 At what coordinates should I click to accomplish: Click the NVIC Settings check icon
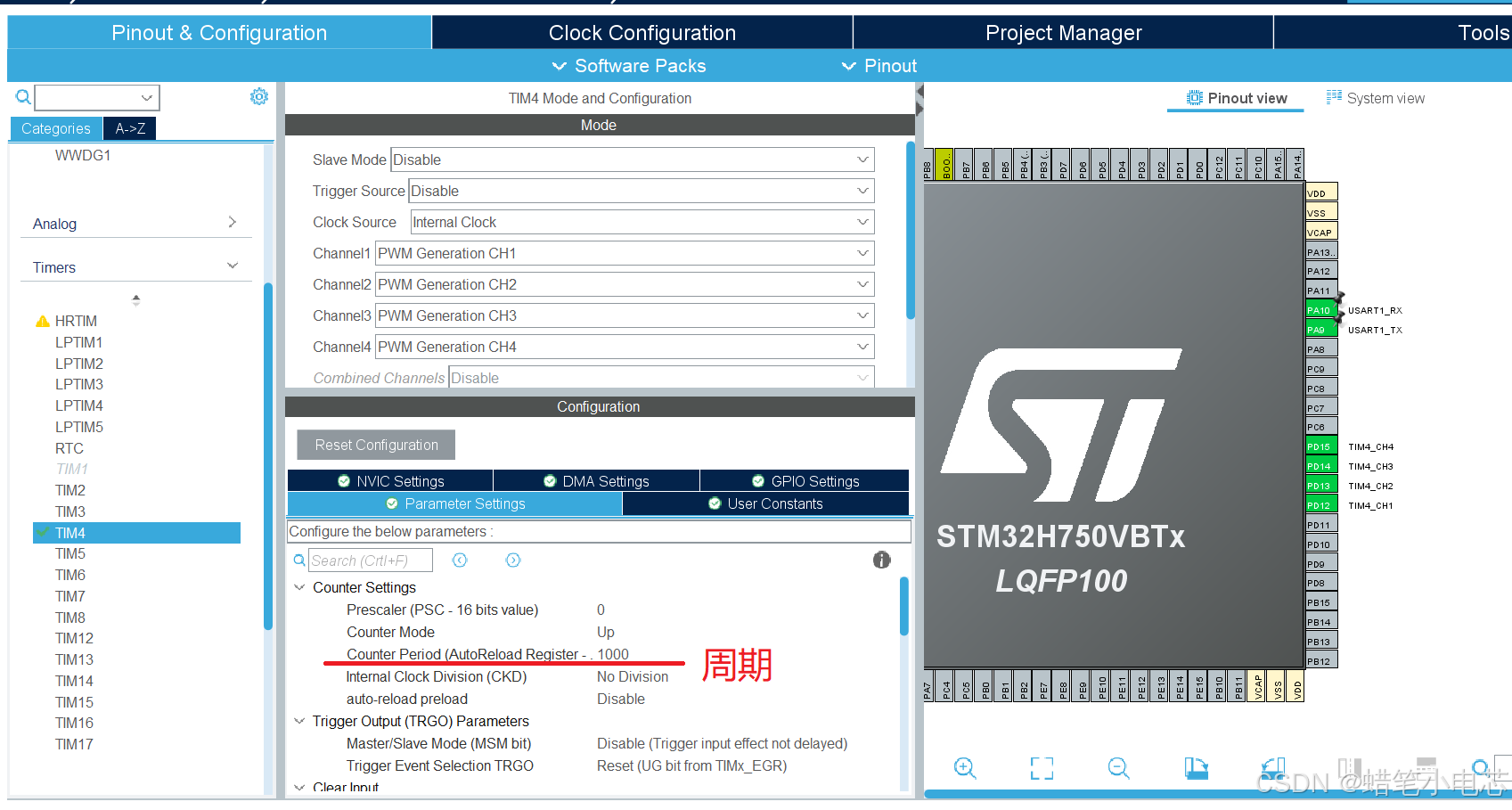click(x=344, y=481)
